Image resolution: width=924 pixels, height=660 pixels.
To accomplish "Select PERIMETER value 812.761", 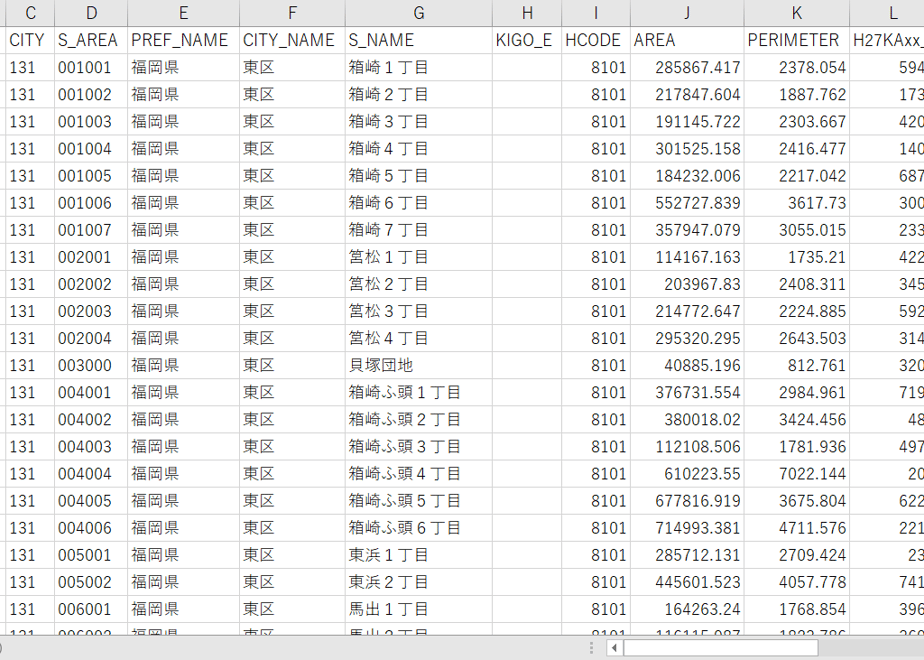I will coord(797,365).
